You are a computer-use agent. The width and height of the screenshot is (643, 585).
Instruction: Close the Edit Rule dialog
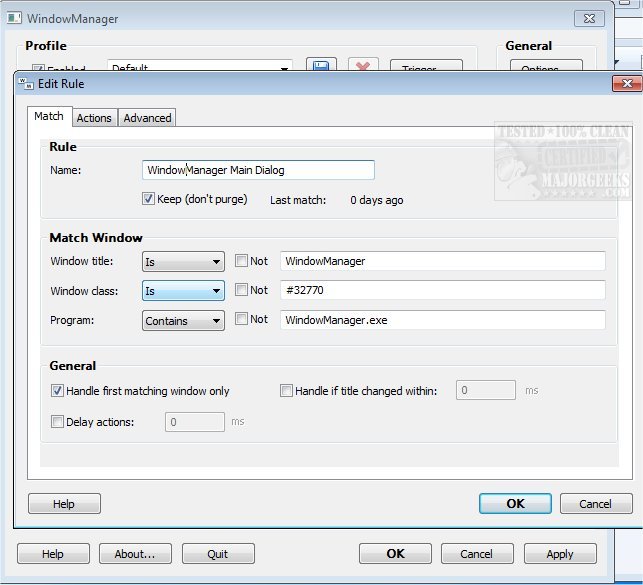pos(627,84)
